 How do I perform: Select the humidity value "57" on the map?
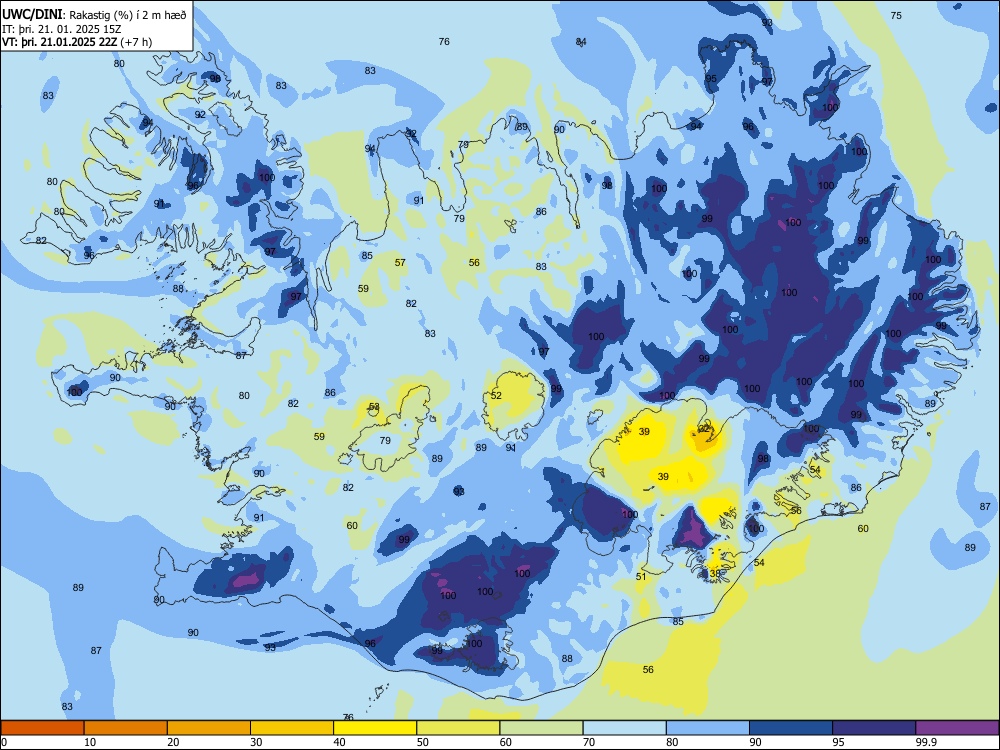(400, 262)
